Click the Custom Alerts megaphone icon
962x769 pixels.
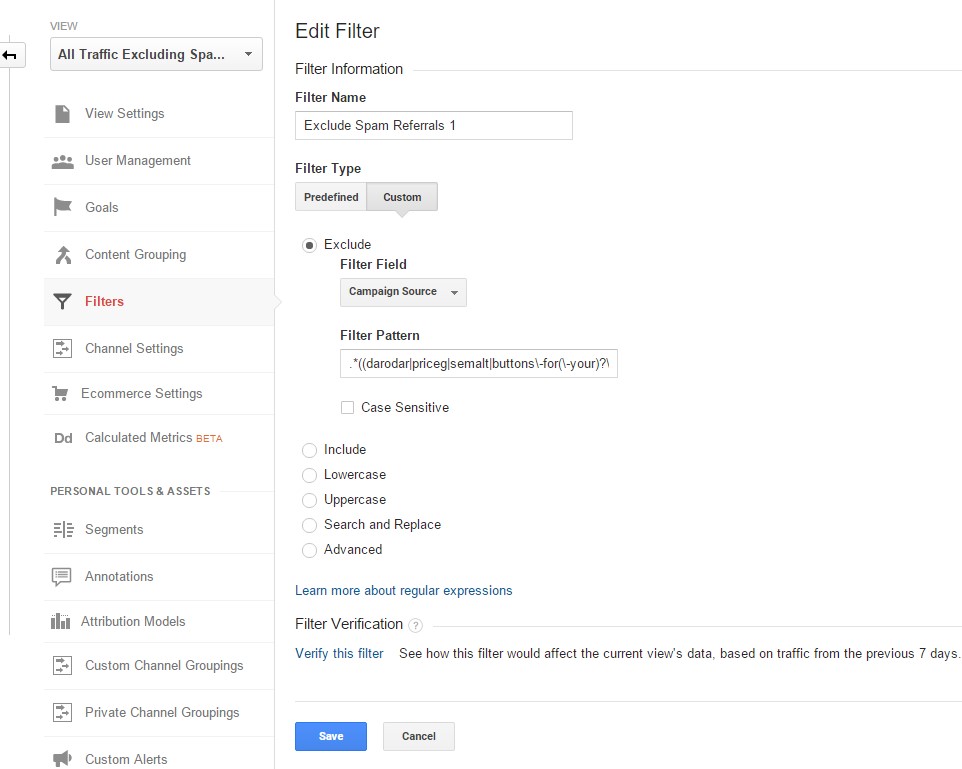coord(62,759)
